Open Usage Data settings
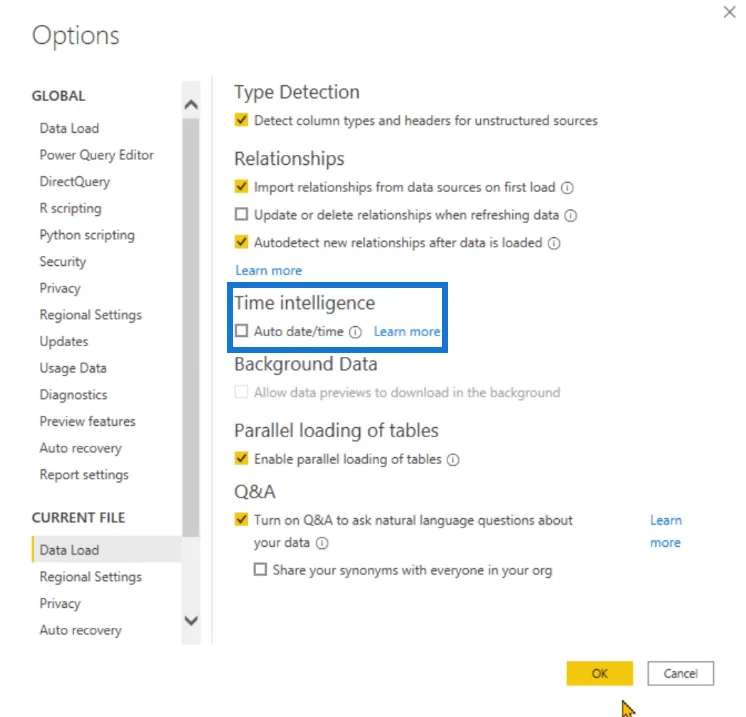Viewport: 746px width, 717px height. click(73, 368)
